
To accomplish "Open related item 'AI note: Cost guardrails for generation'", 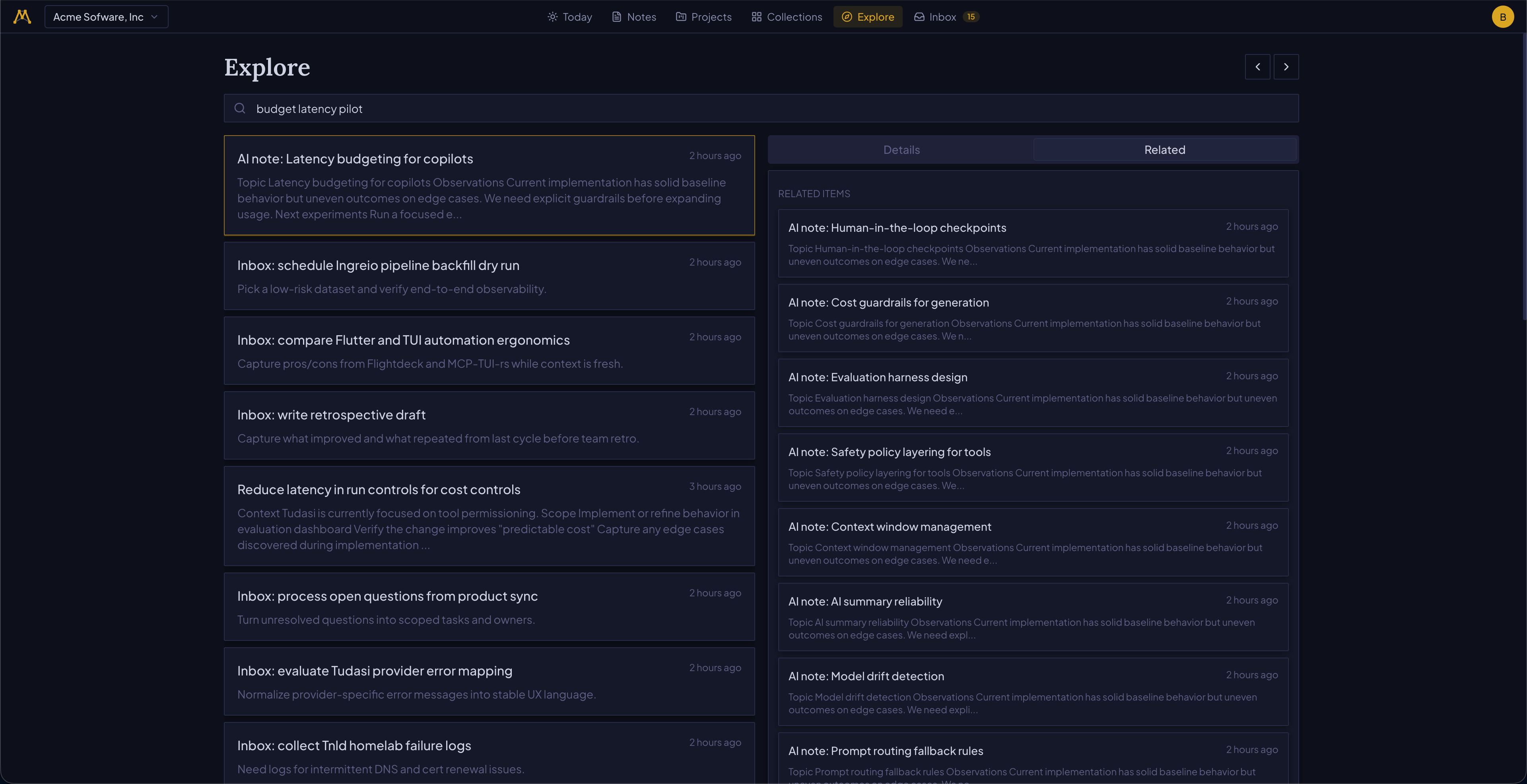I will 1033,318.
